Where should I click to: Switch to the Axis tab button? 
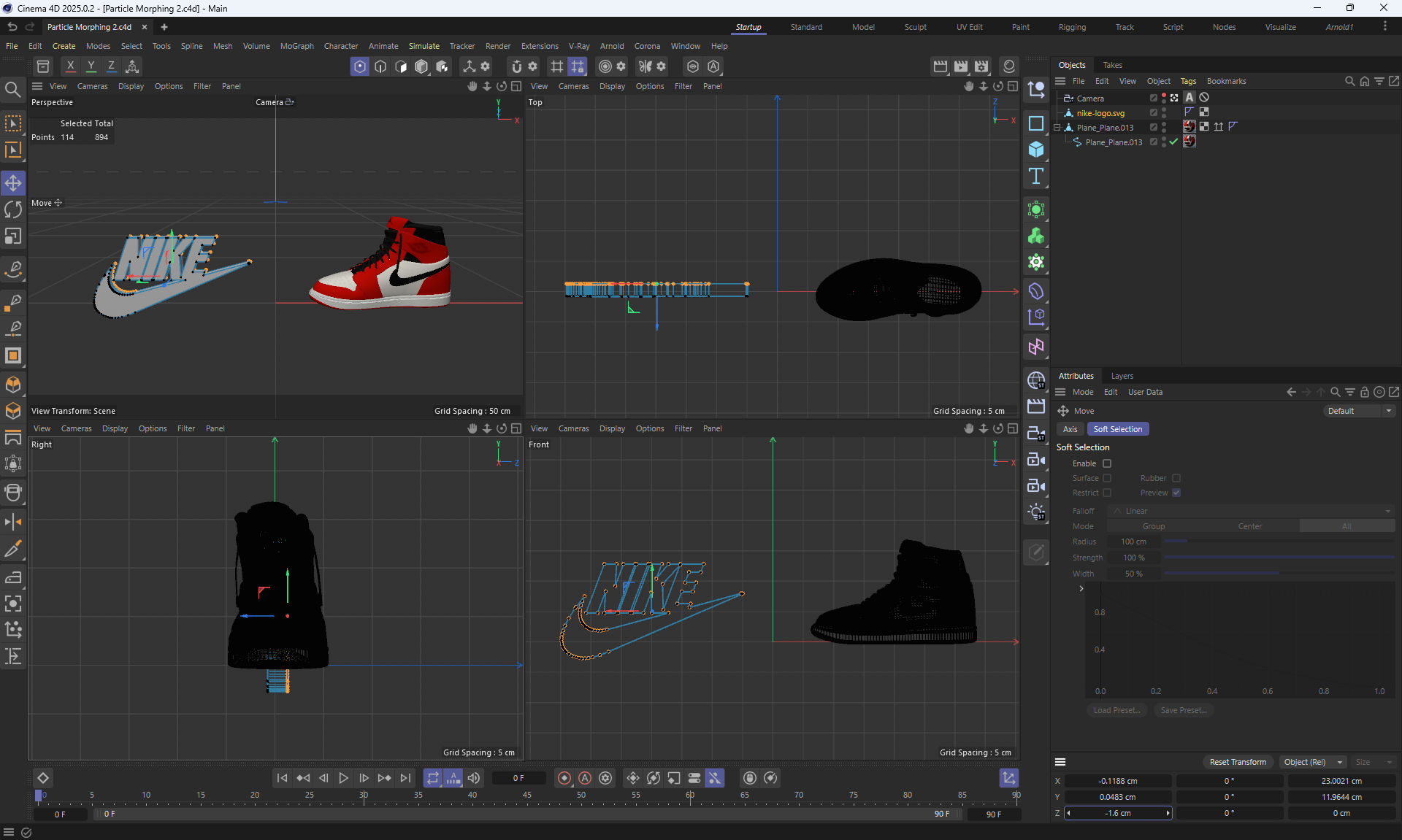point(1070,429)
